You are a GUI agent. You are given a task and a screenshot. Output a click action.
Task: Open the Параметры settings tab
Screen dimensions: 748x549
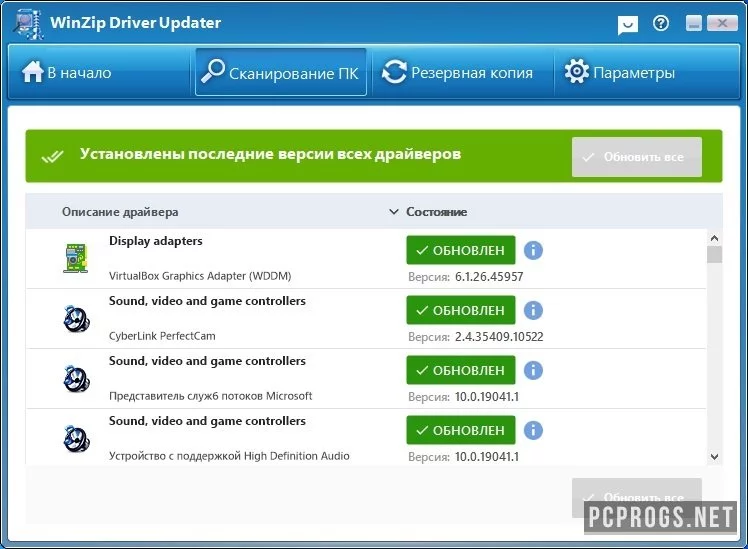646,73
